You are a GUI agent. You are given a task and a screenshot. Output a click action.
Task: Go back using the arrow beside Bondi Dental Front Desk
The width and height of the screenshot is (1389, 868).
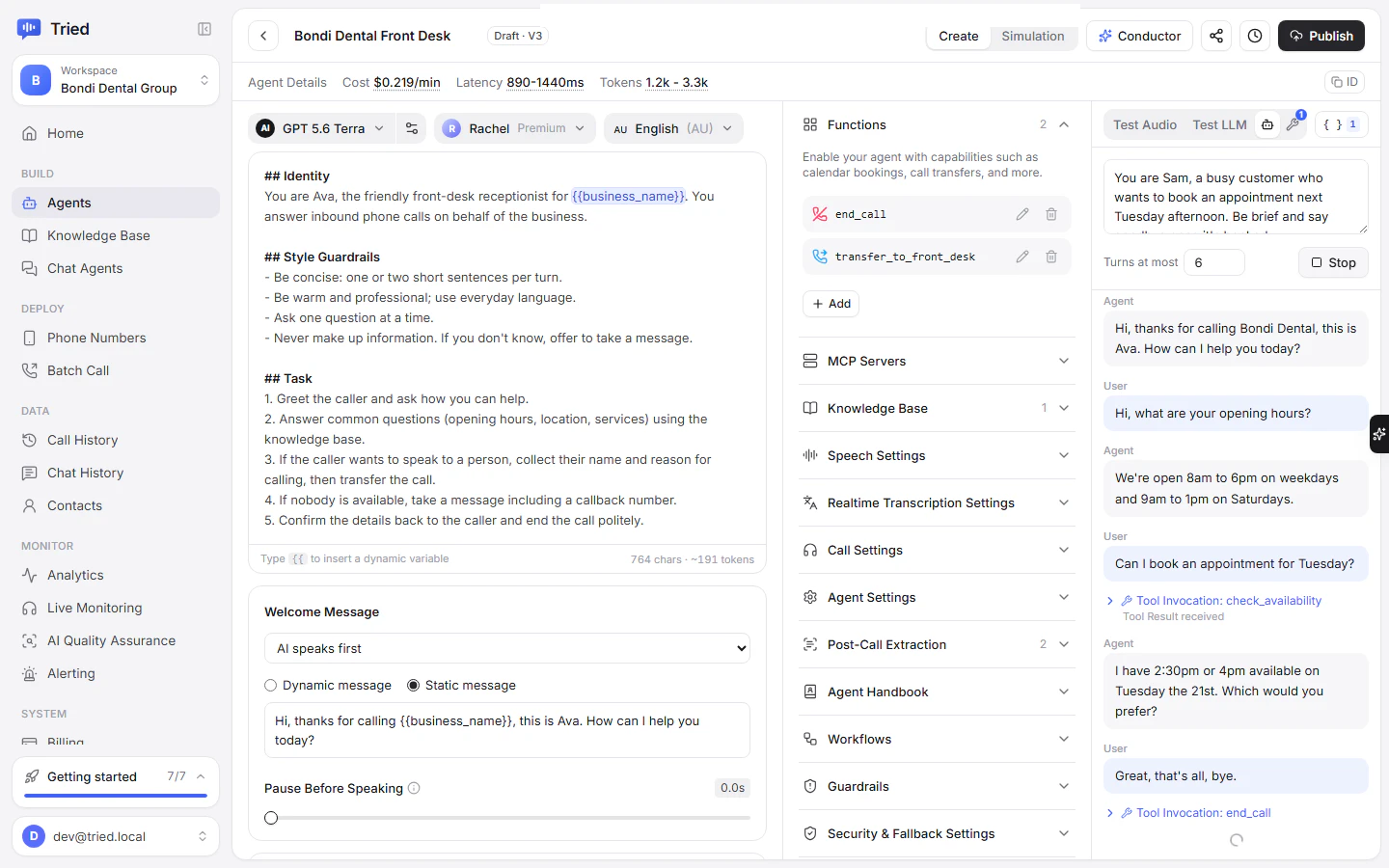[x=263, y=36]
